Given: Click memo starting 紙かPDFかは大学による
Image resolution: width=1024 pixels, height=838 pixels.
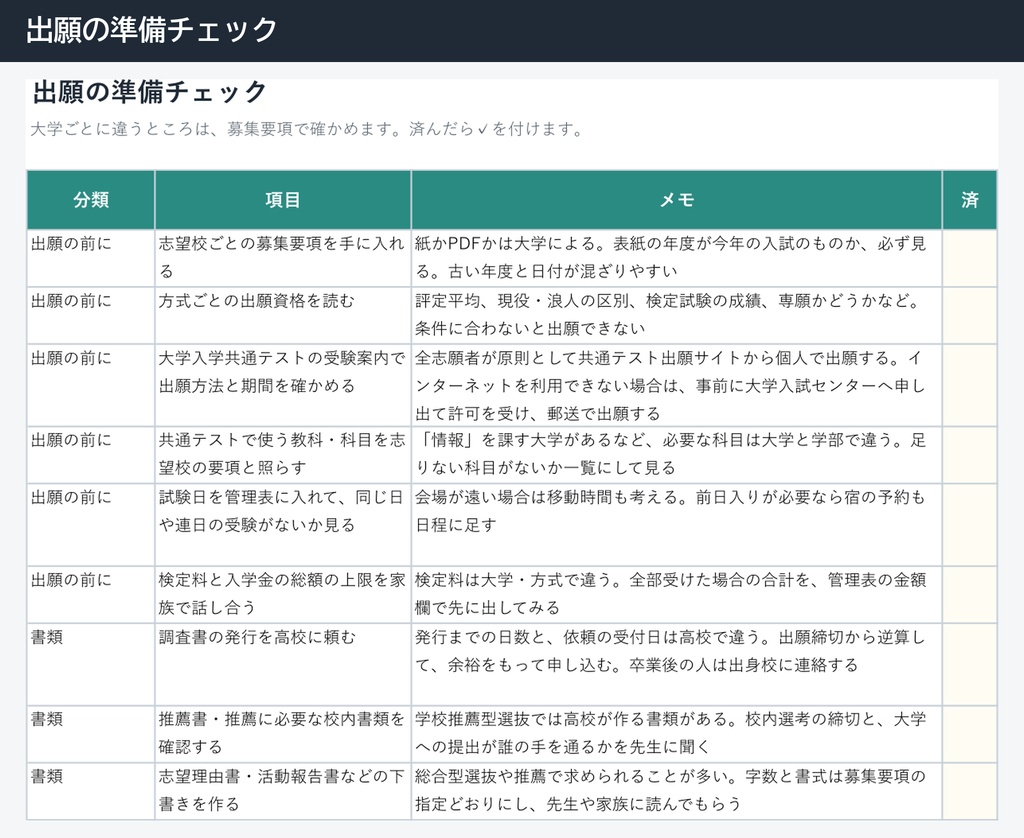Looking at the screenshot, I should pos(677,258).
